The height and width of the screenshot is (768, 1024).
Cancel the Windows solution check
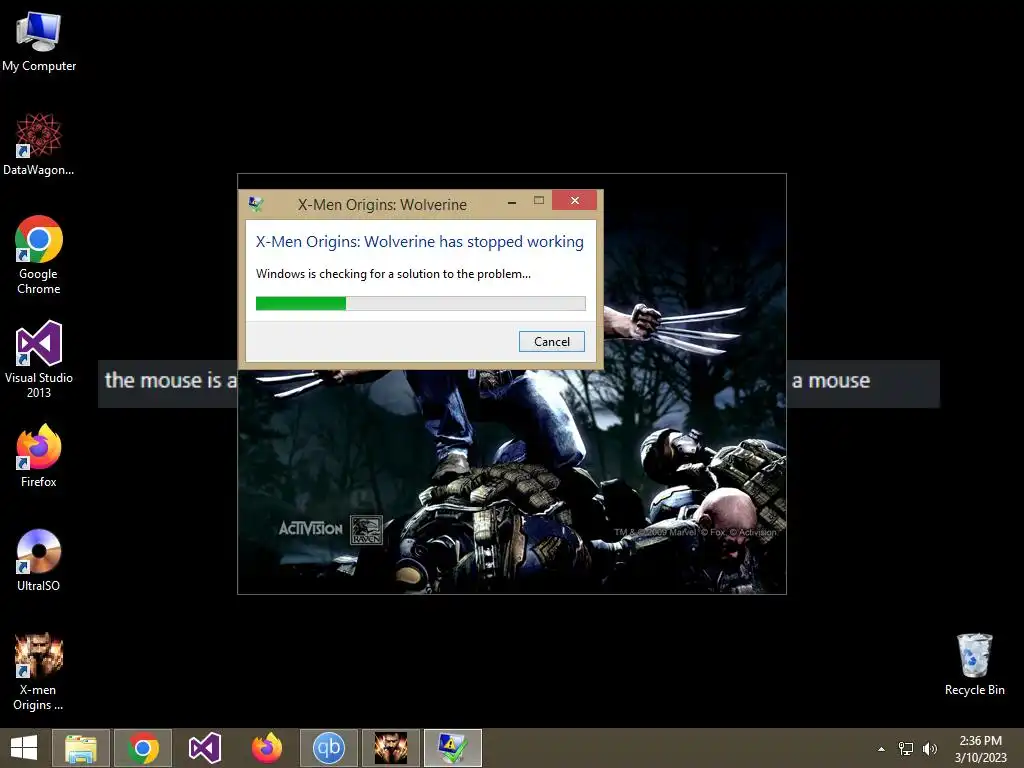[x=551, y=342]
